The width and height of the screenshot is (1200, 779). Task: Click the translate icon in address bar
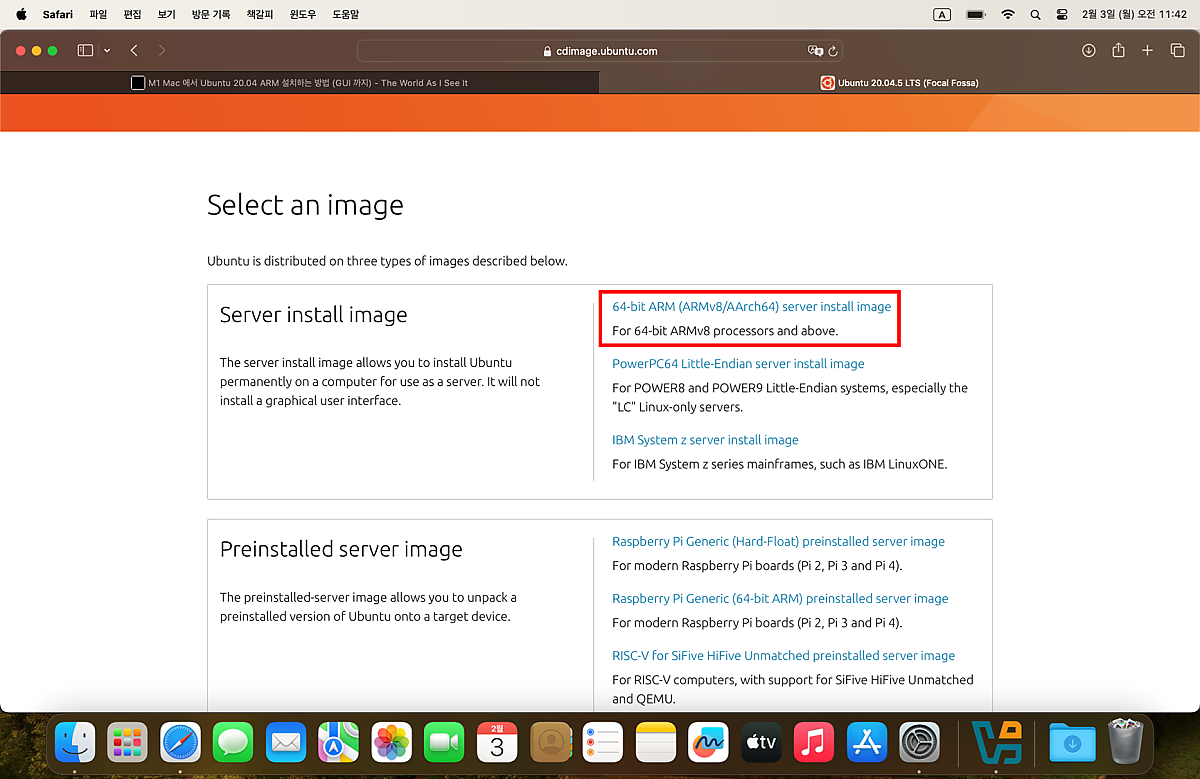[x=814, y=51]
